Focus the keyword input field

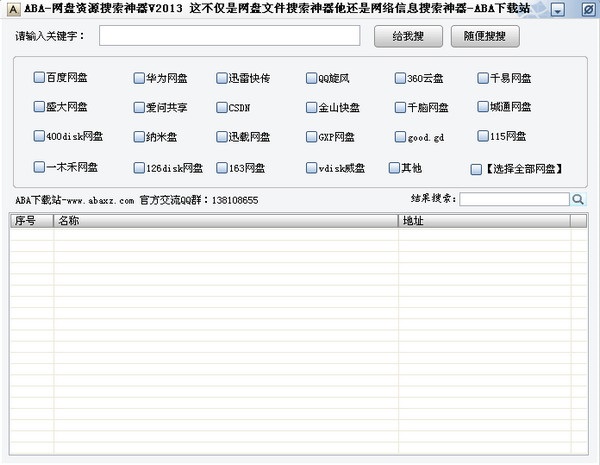[230, 36]
